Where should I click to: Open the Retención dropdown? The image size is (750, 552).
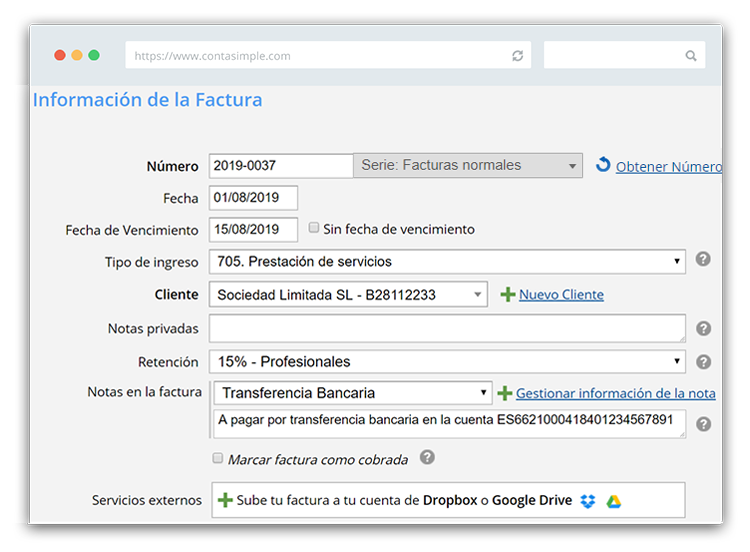[x=447, y=362]
